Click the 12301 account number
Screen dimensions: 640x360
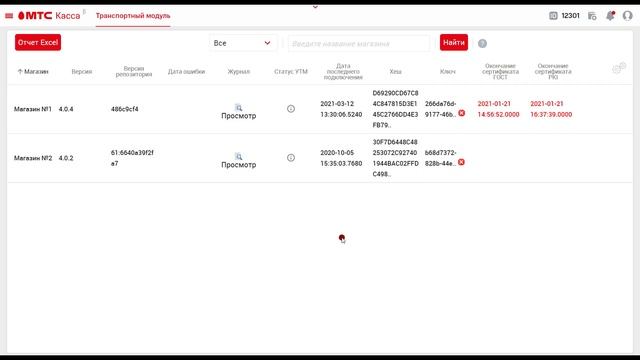coord(570,16)
